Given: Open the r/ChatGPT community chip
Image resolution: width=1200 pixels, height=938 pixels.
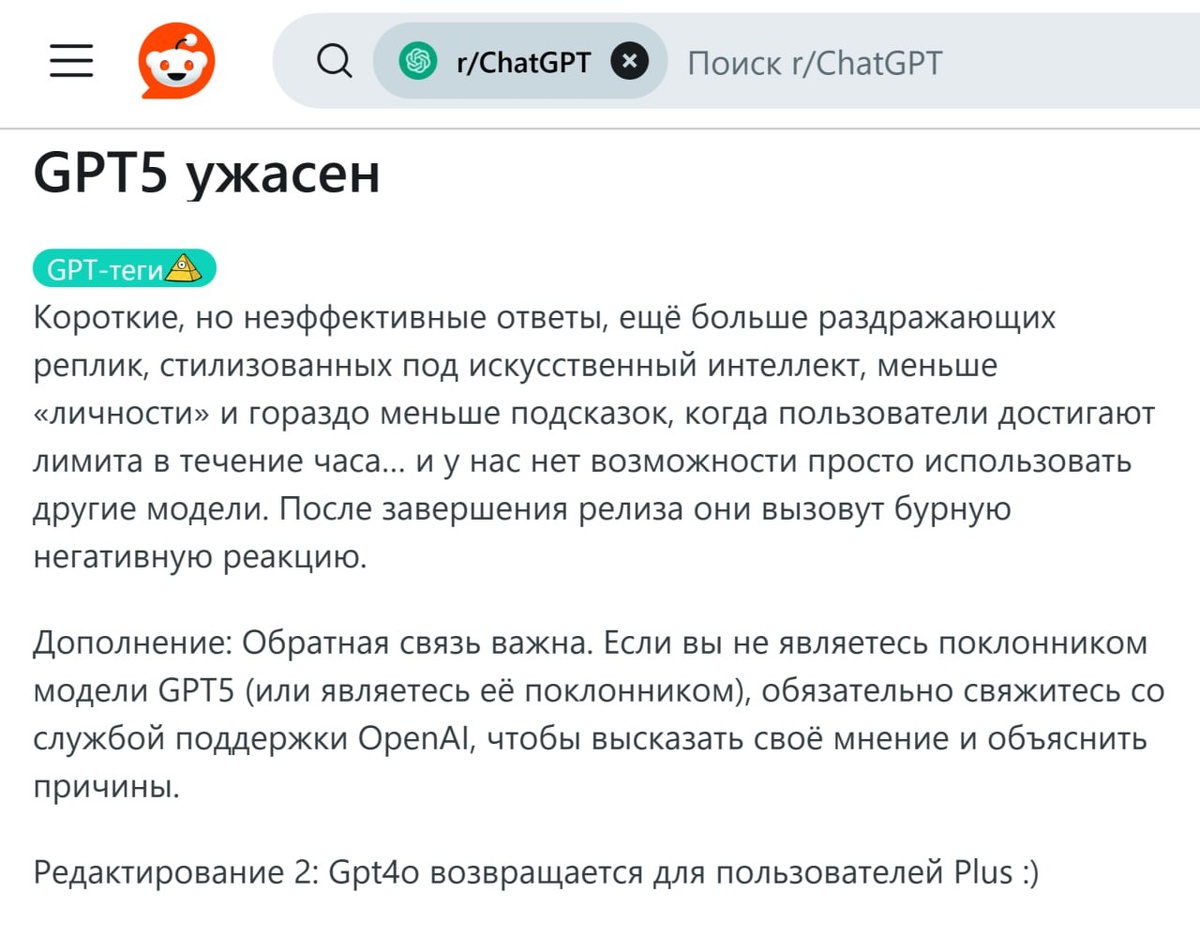Looking at the screenshot, I should pos(520,61).
